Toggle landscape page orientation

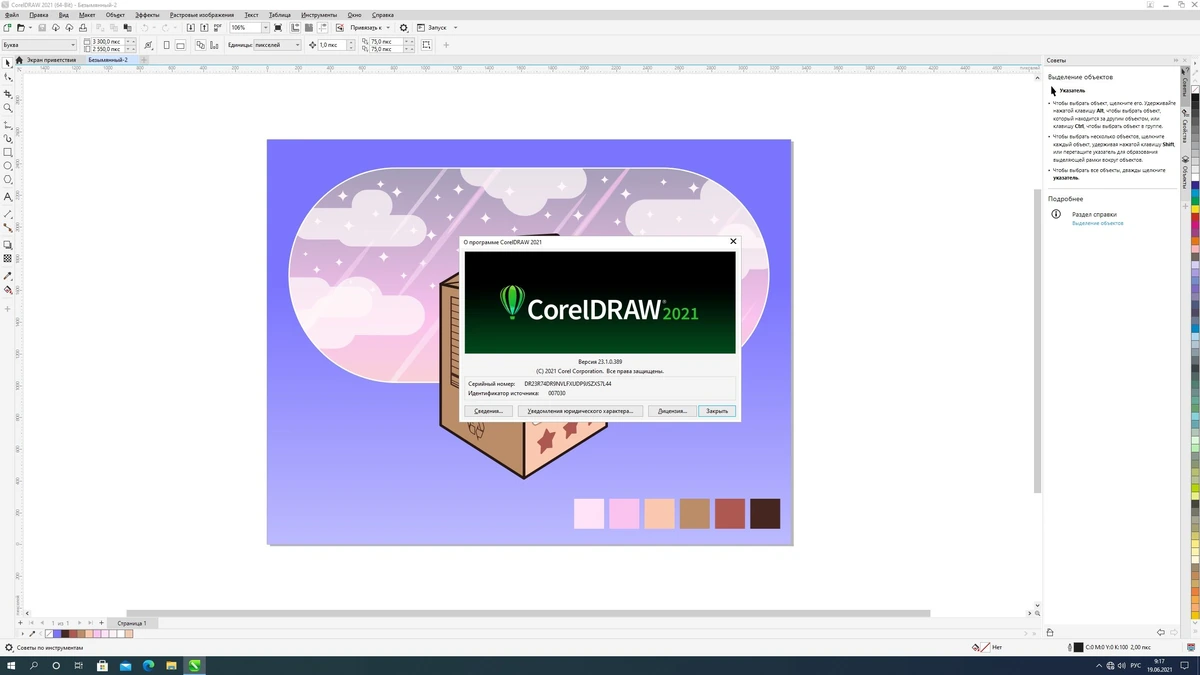click(x=180, y=45)
